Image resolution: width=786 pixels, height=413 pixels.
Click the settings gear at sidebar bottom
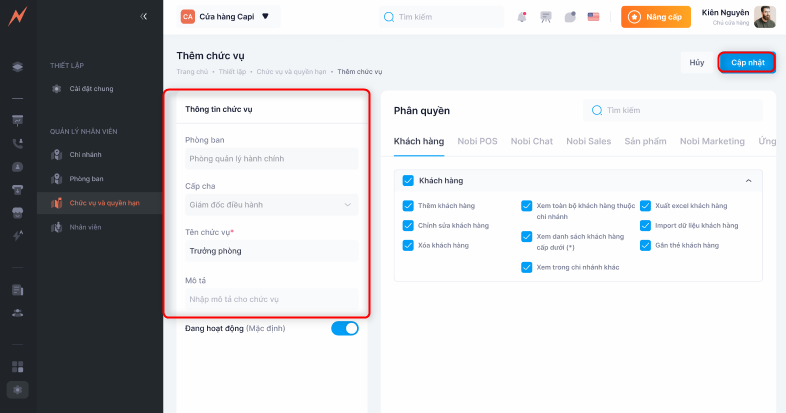point(17,389)
